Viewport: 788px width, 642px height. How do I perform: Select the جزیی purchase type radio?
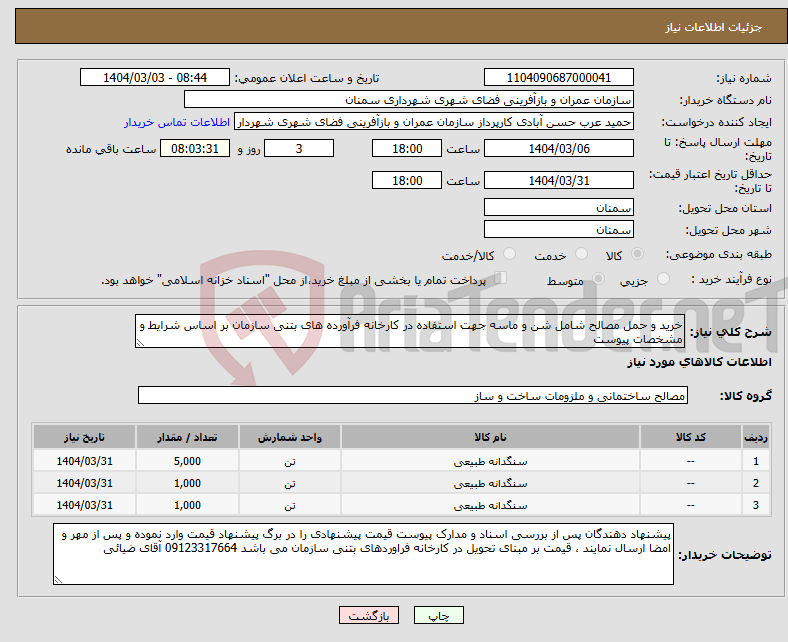tap(663, 279)
